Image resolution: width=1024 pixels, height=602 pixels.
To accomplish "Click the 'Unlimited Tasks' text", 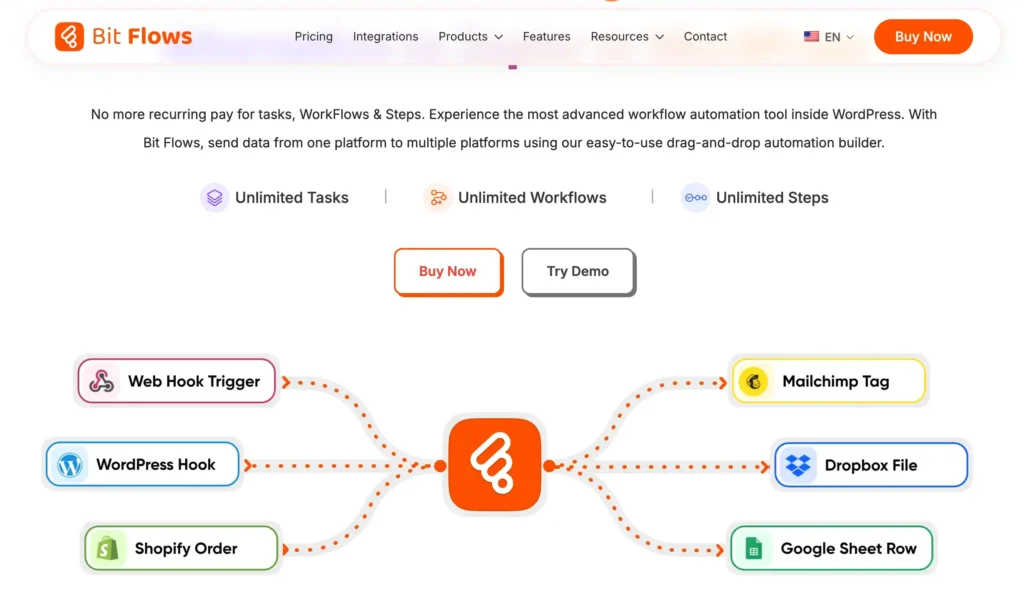I will [x=292, y=197].
